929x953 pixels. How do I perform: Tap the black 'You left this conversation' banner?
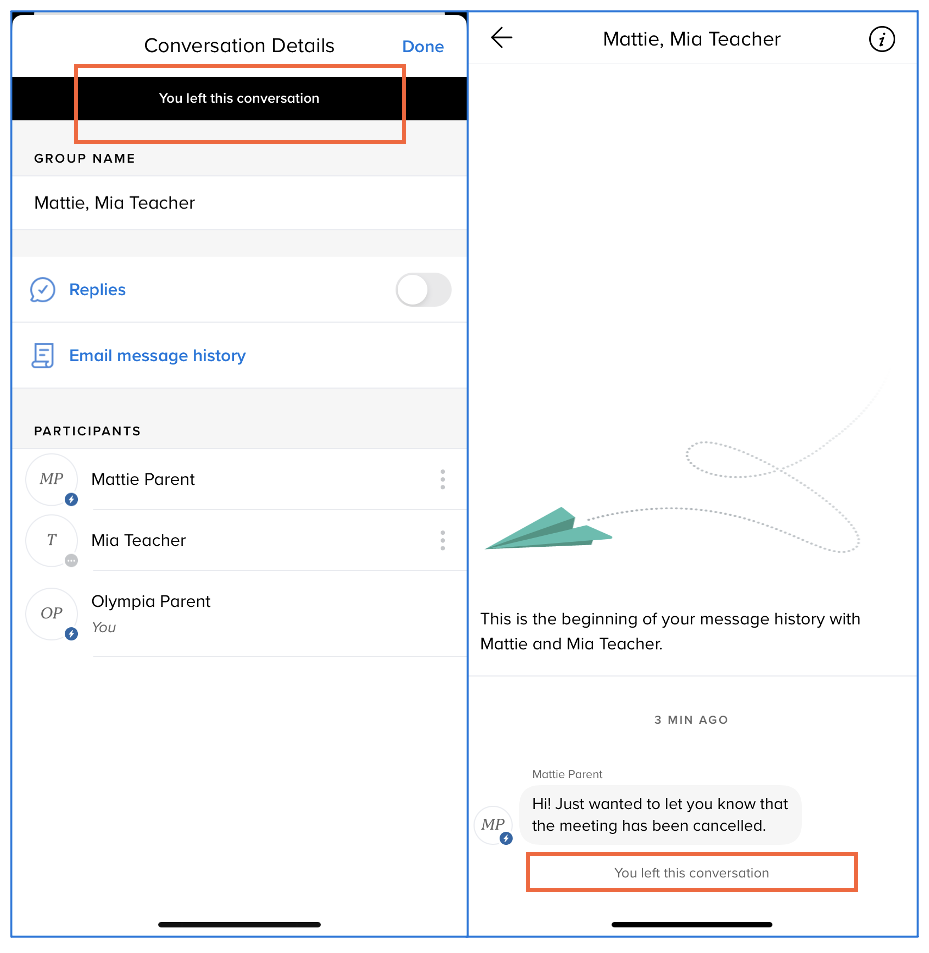[x=239, y=99]
